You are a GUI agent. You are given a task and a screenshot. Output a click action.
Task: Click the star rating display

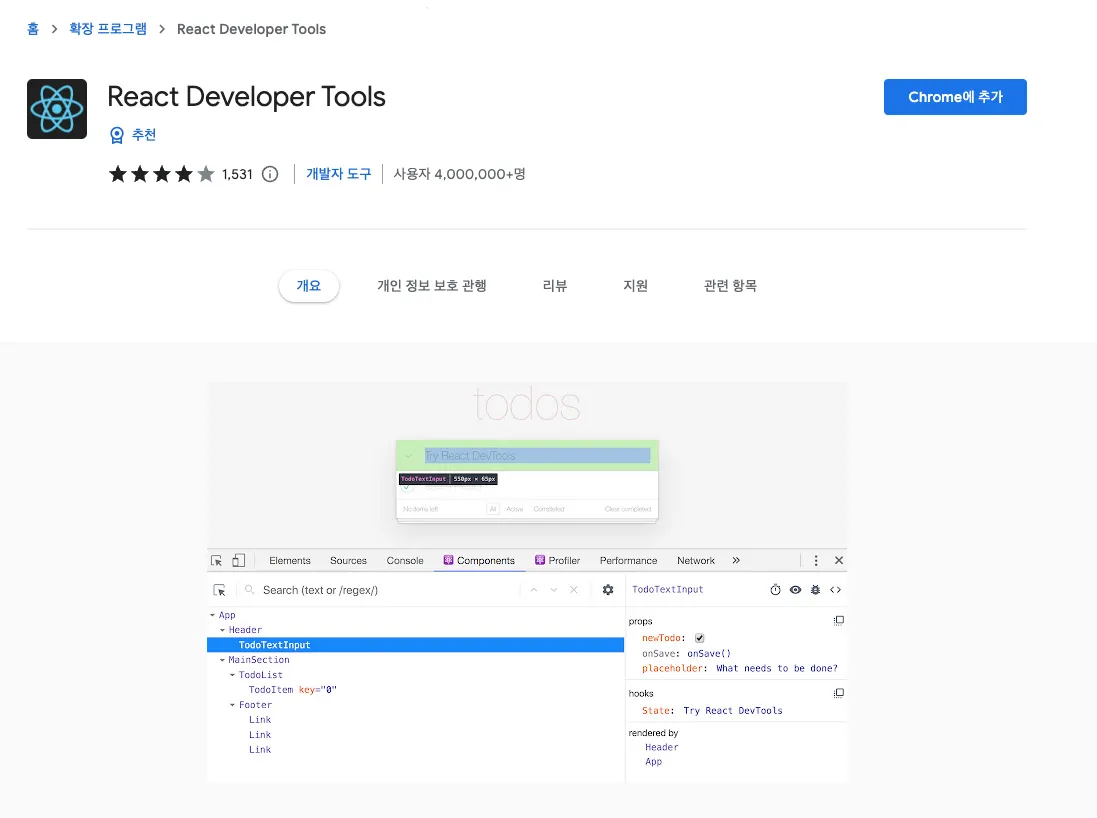click(x=162, y=174)
